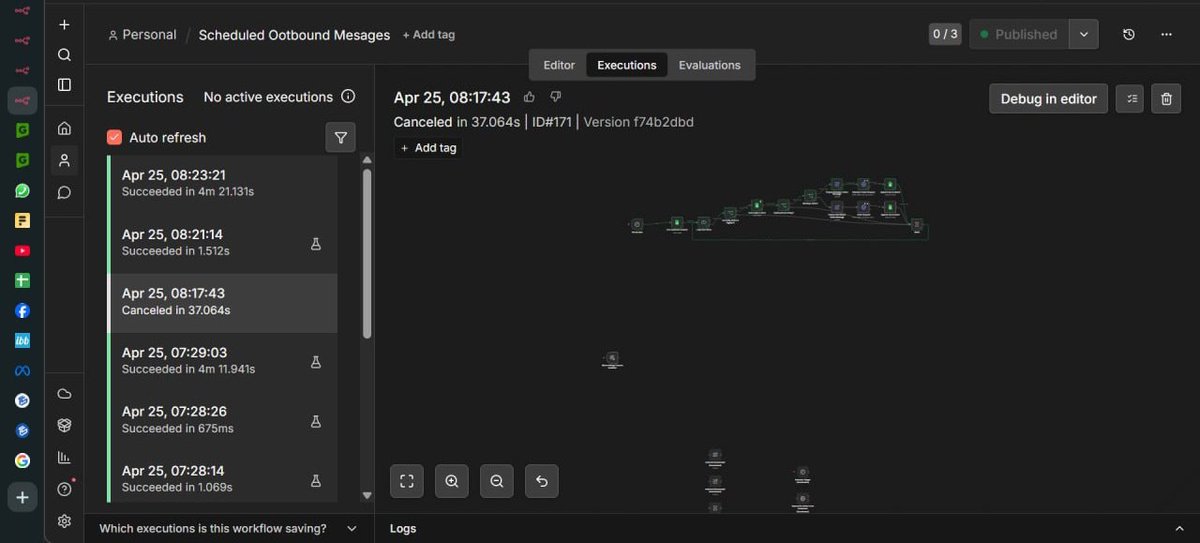Image resolution: width=1200 pixels, height=543 pixels.
Task: Switch to the Meta browser tab
Action: 22,371
